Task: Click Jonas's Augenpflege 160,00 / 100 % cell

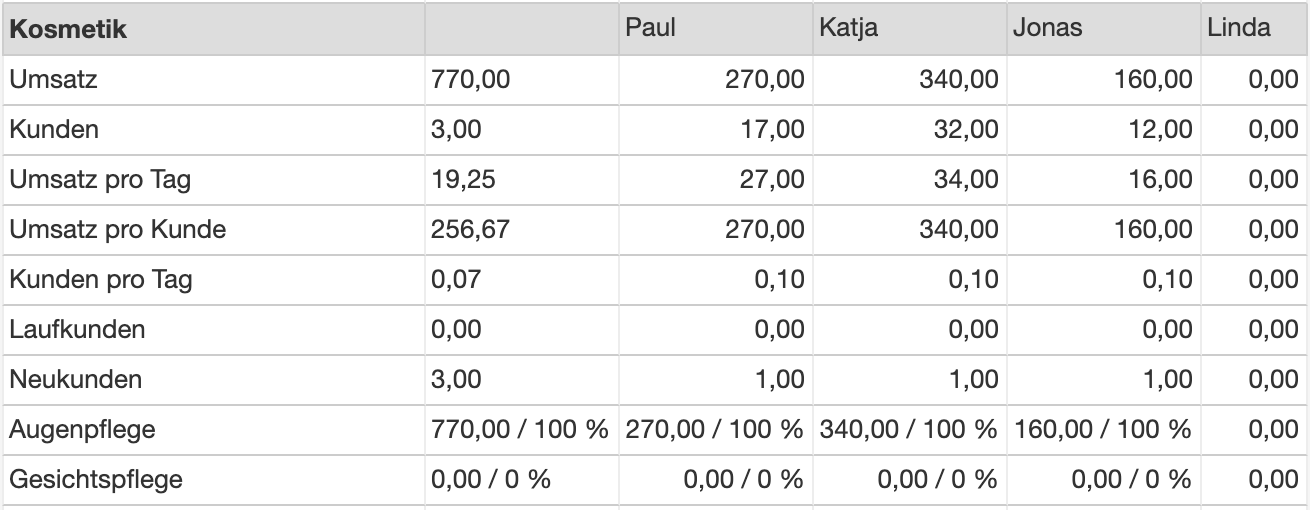Action: point(1103,430)
